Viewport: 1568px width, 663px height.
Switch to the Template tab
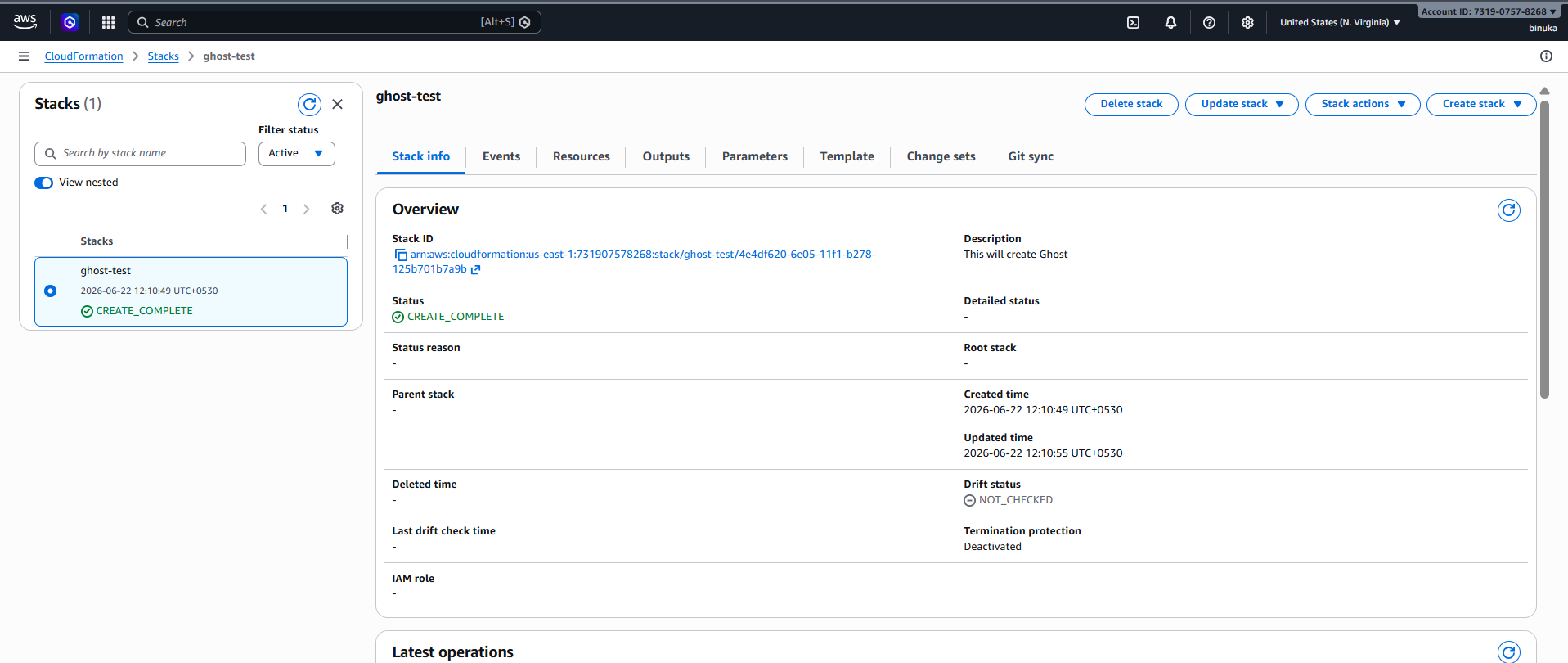847,156
